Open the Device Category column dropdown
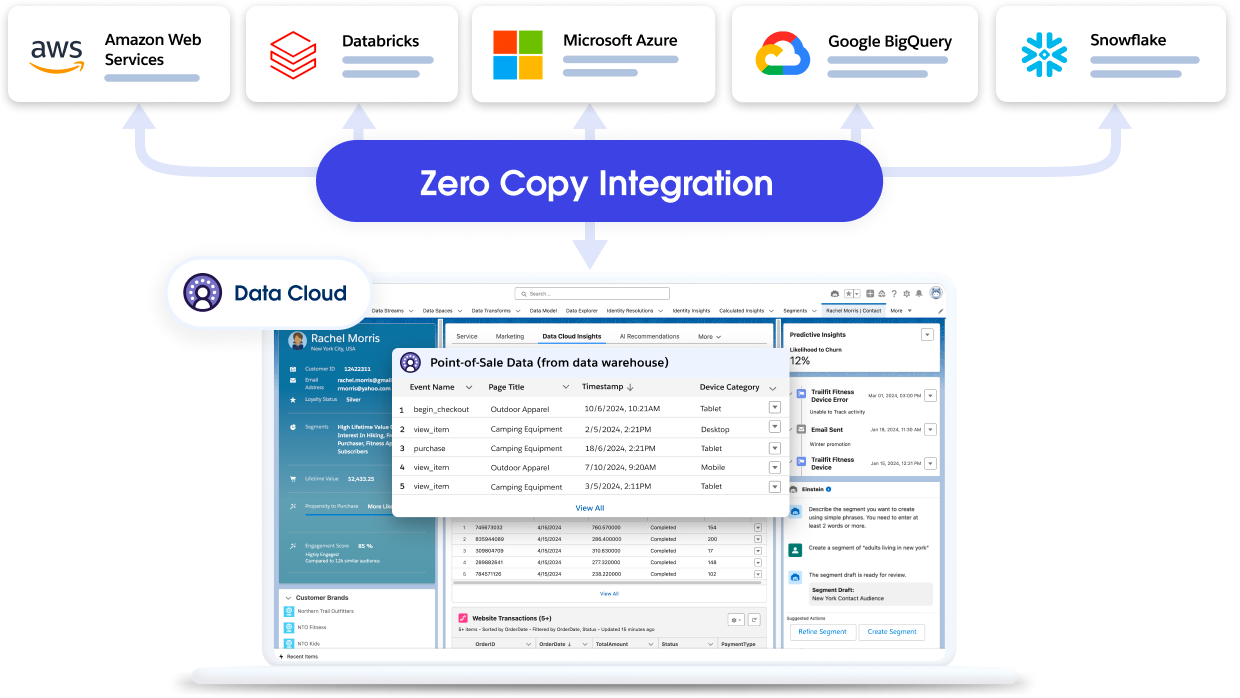Screen dimensions: 1240x698 [x=772, y=387]
